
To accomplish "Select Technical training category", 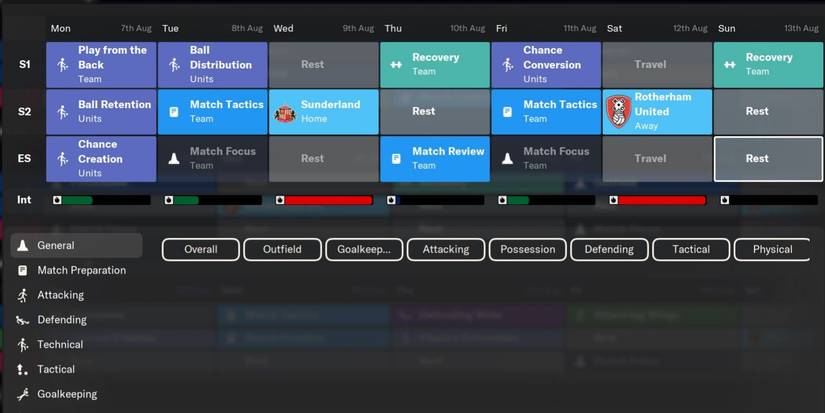I will click(76, 345).
